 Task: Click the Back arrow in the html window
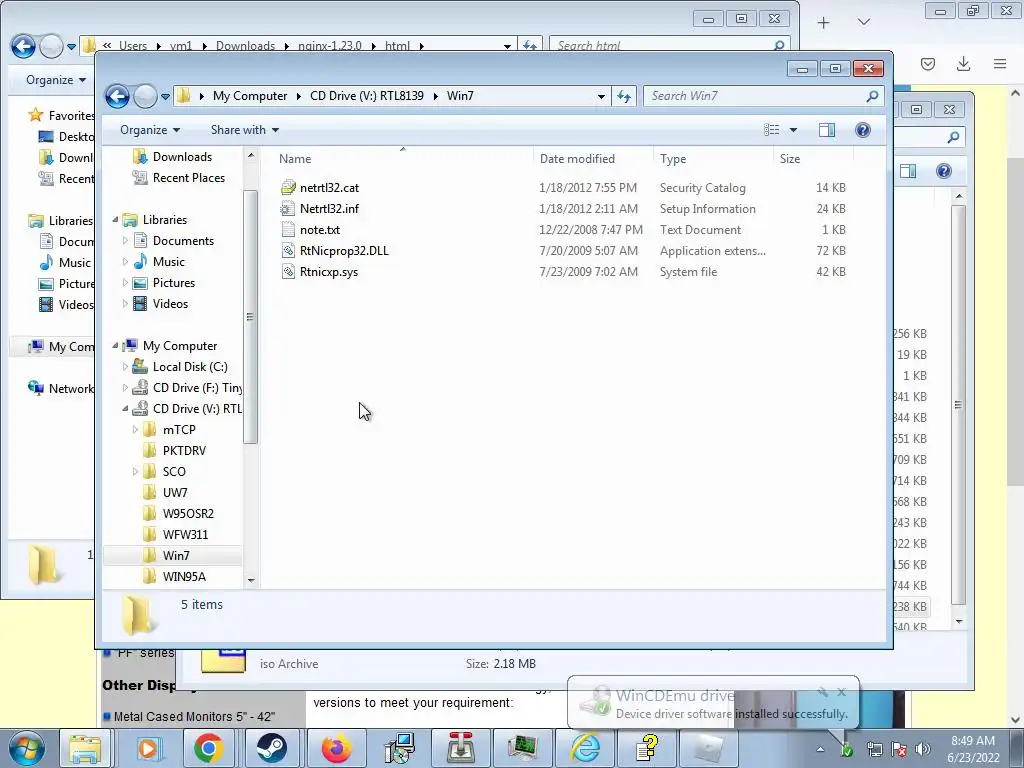click(24, 46)
